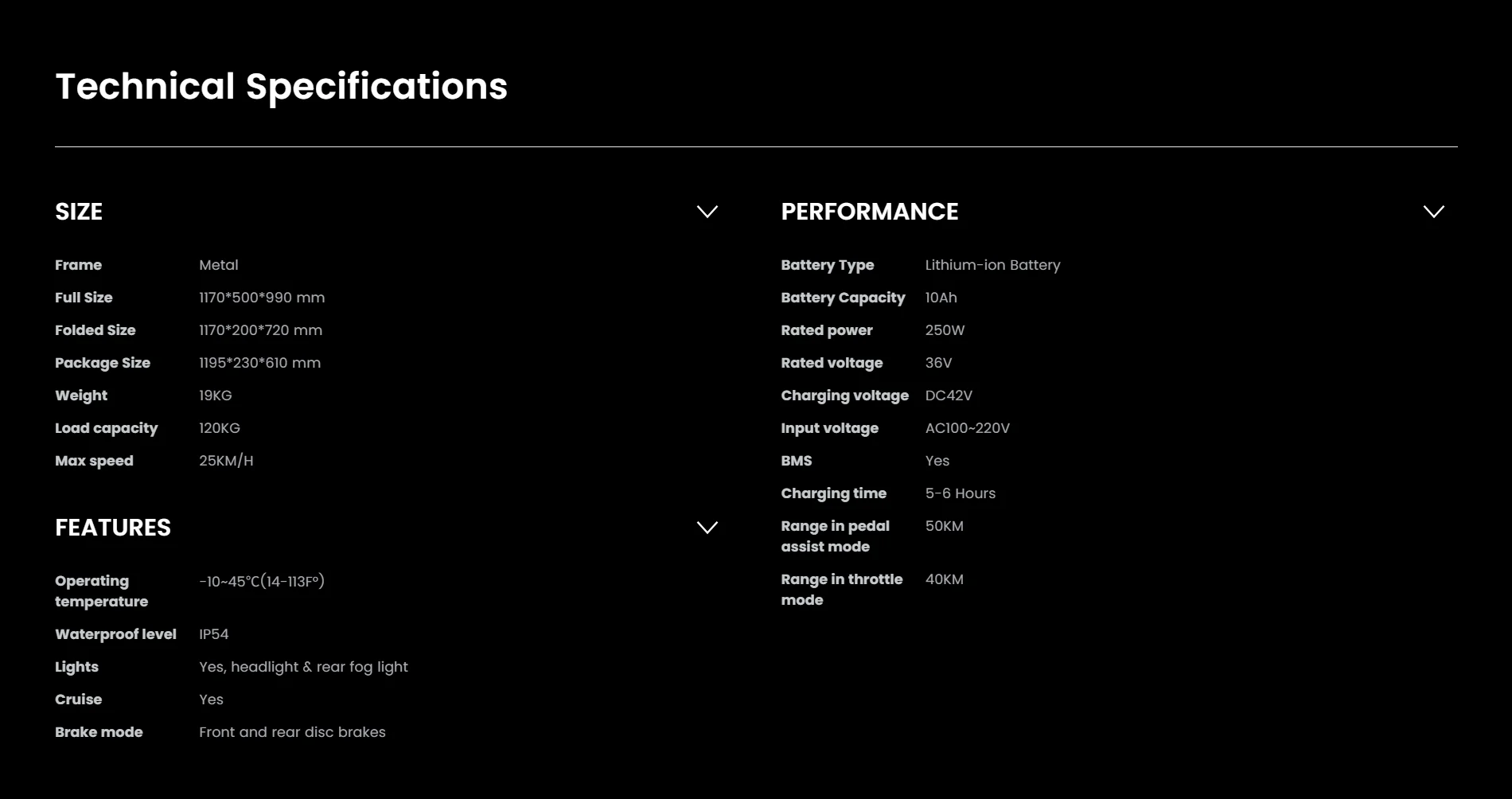Click the AC100~220V input voltage value
1512x799 pixels.
(x=967, y=428)
